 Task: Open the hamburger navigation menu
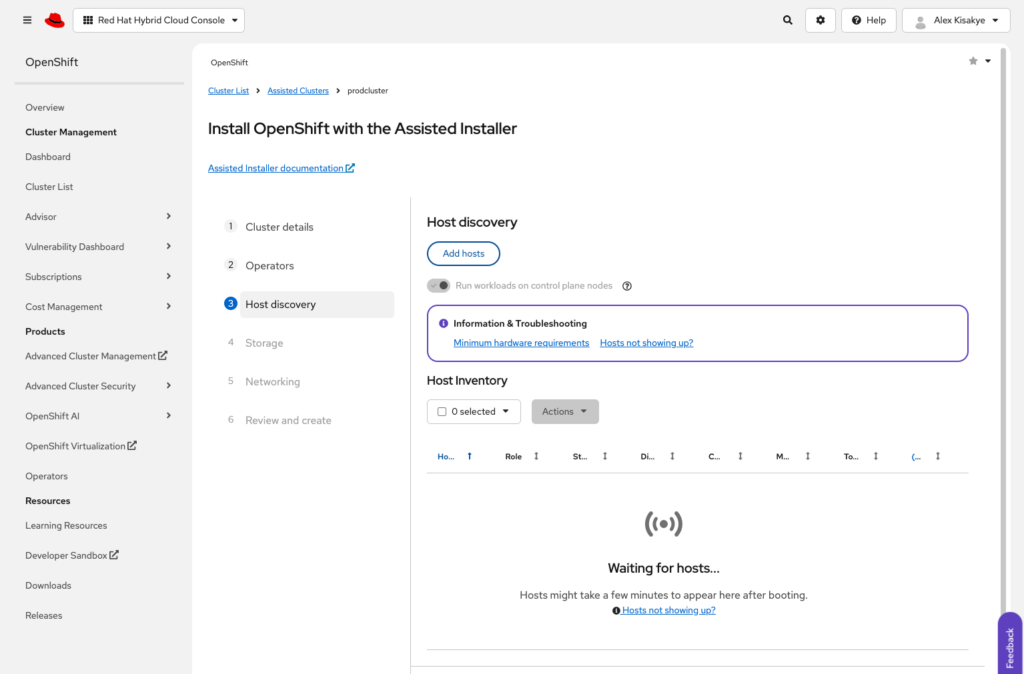pyautogui.click(x=27, y=20)
